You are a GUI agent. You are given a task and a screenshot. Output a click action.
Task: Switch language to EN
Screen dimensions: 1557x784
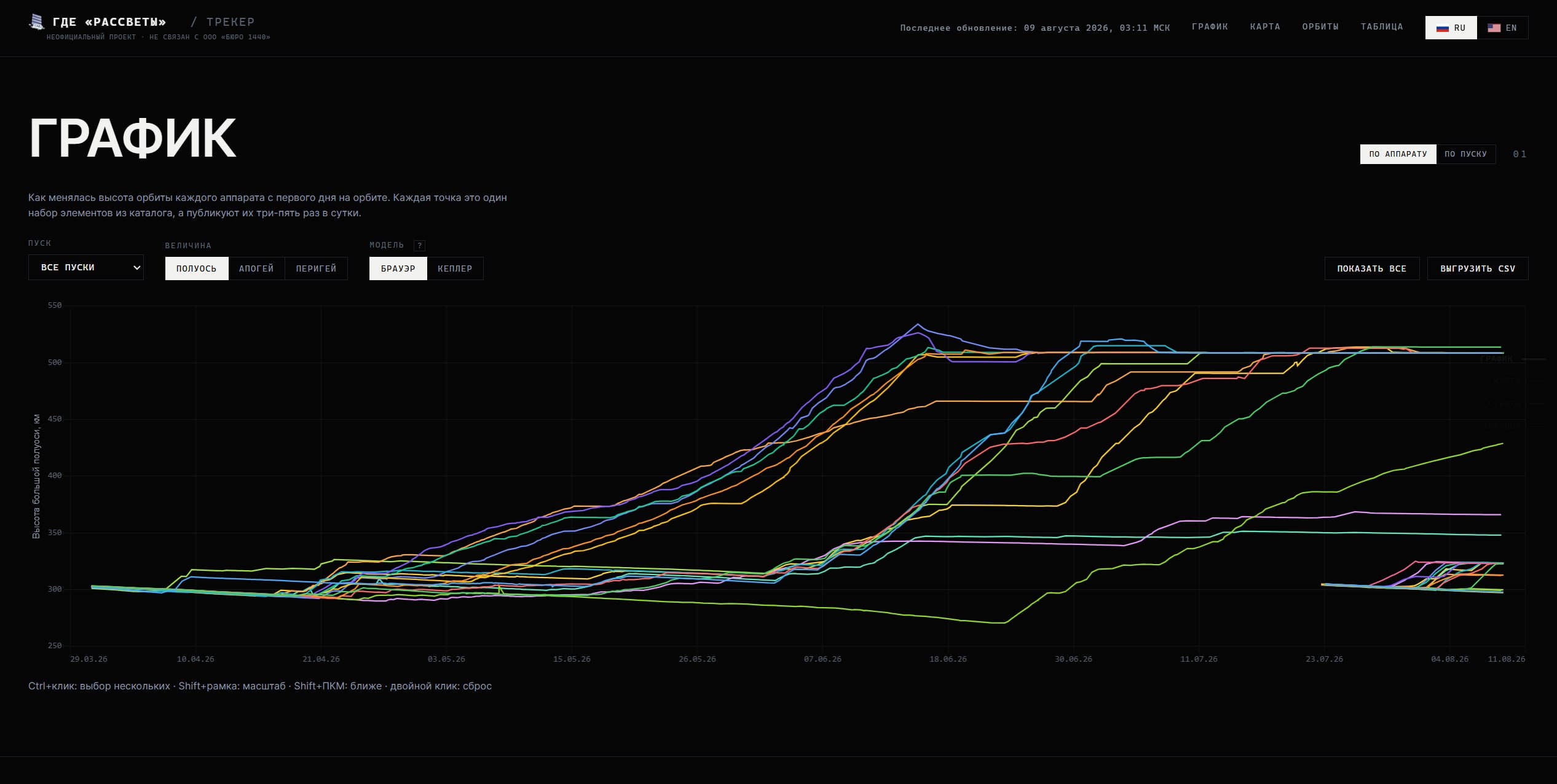pos(1502,28)
